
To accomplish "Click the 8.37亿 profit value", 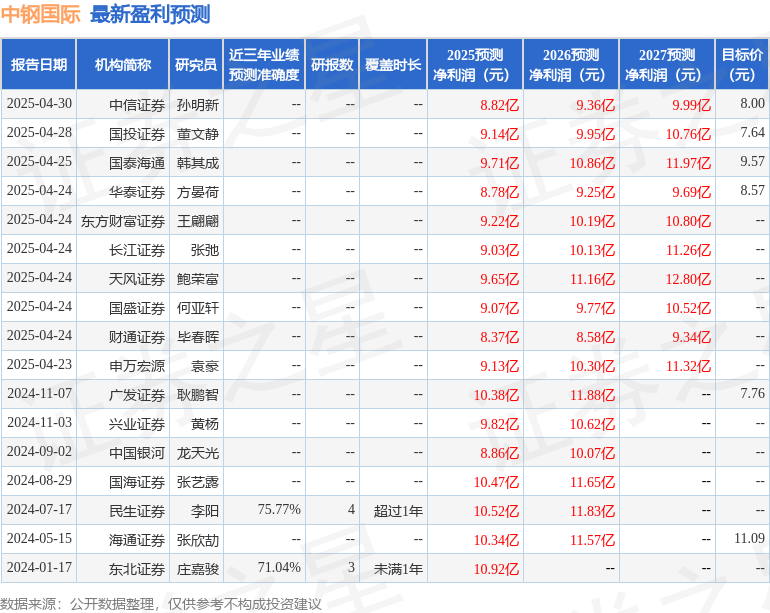I will [499, 337].
